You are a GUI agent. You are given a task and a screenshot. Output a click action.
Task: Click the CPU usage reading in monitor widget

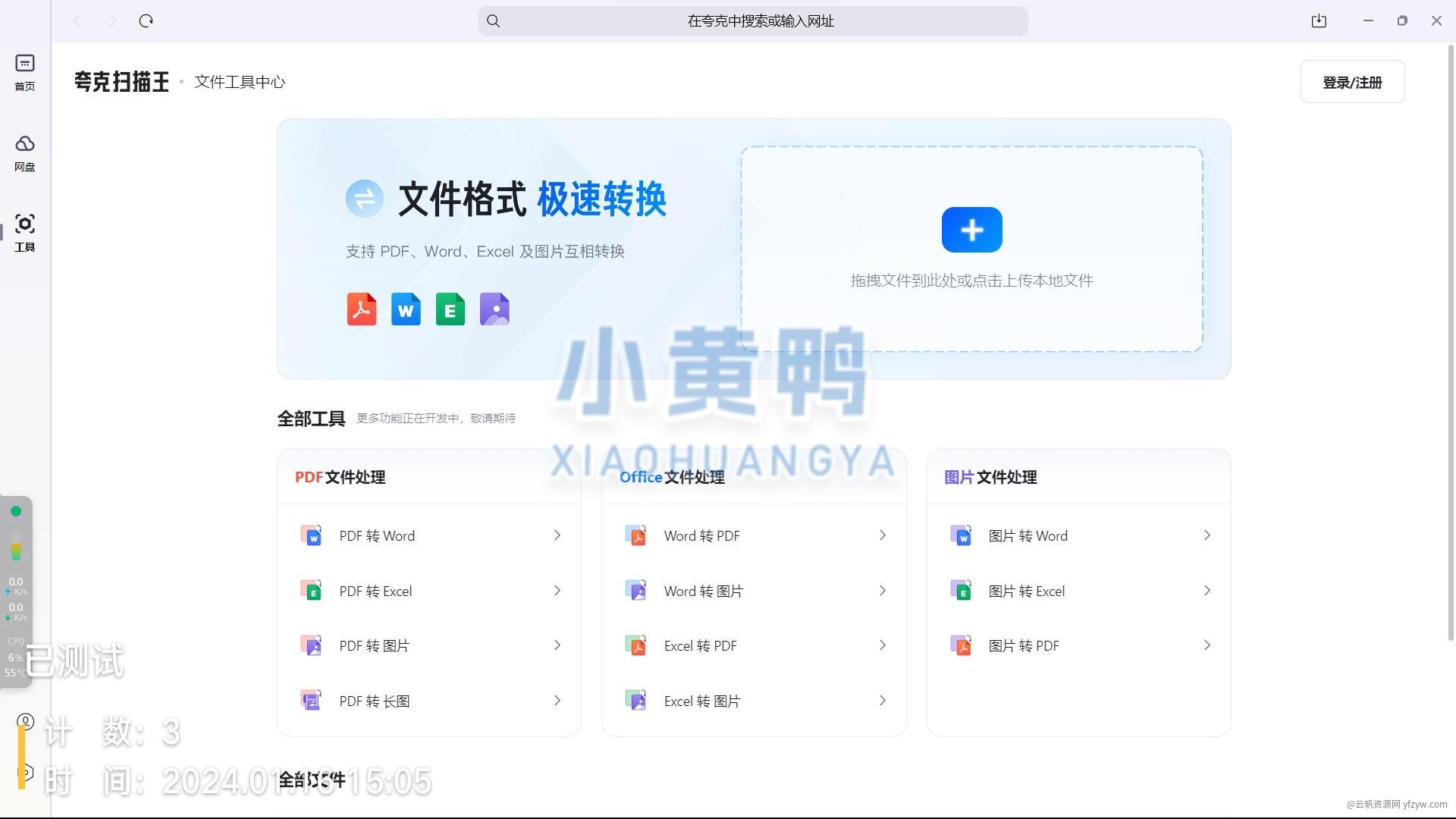point(16,657)
